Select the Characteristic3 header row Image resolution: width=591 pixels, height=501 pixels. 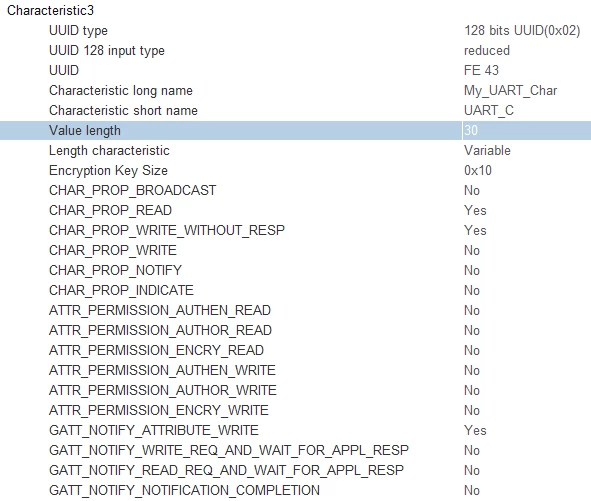pos(50,11)
